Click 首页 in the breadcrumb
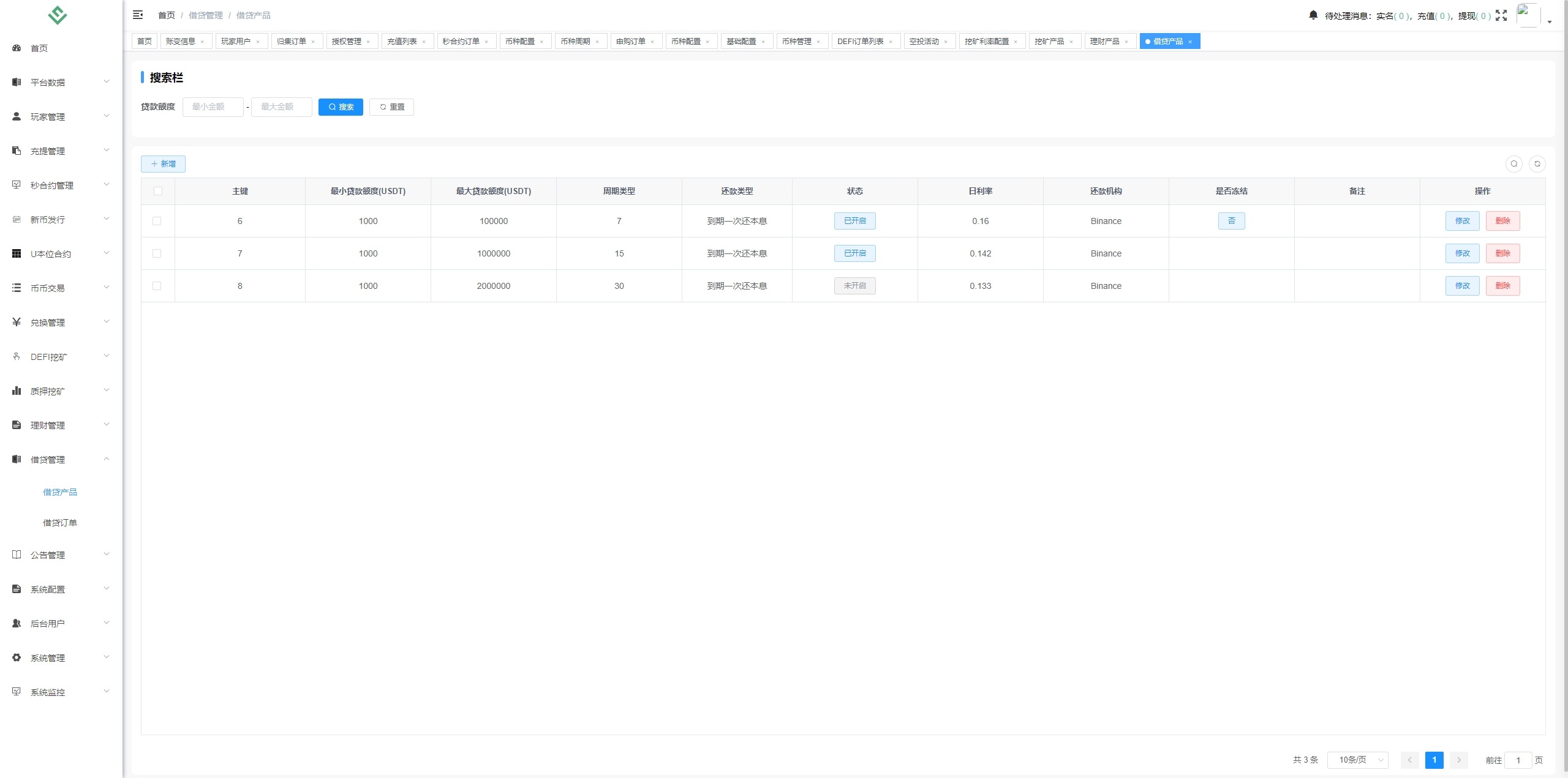The width and height of the screenshot is (1568, 778). tap(167, 15)
